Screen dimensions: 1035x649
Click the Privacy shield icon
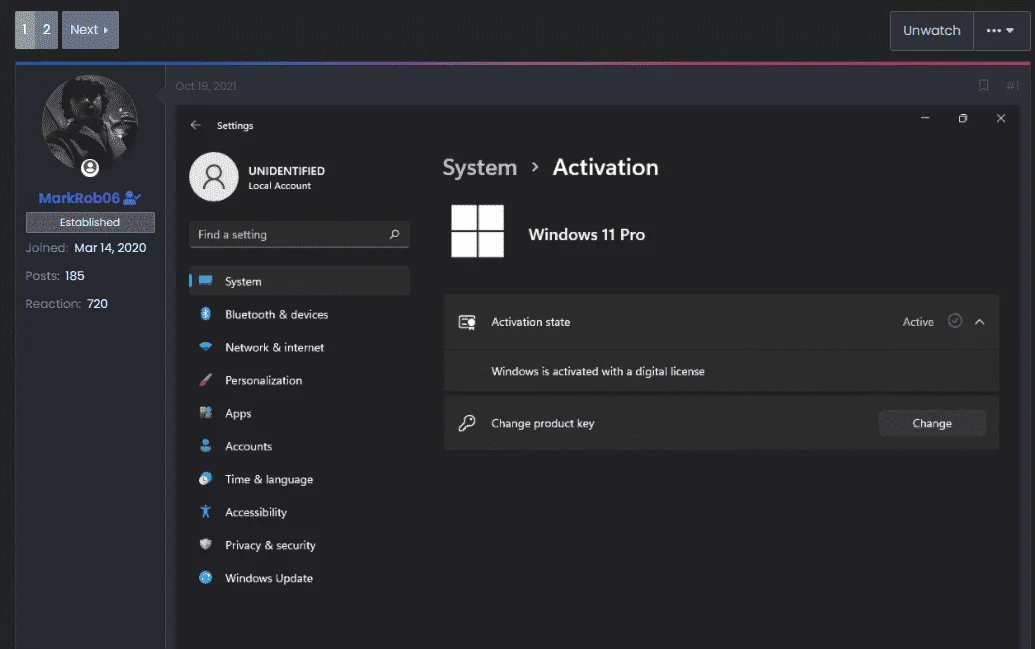tap(205, 544)
